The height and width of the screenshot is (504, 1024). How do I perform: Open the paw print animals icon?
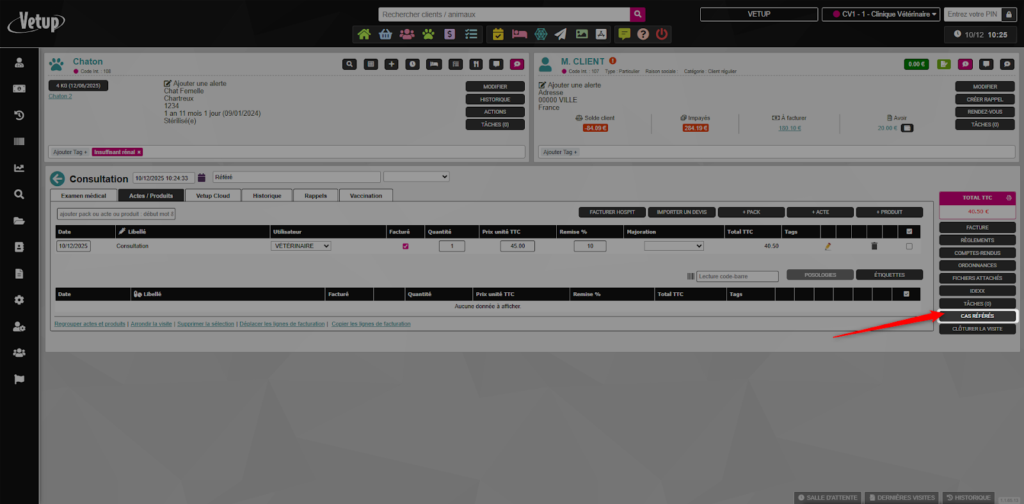428,34
